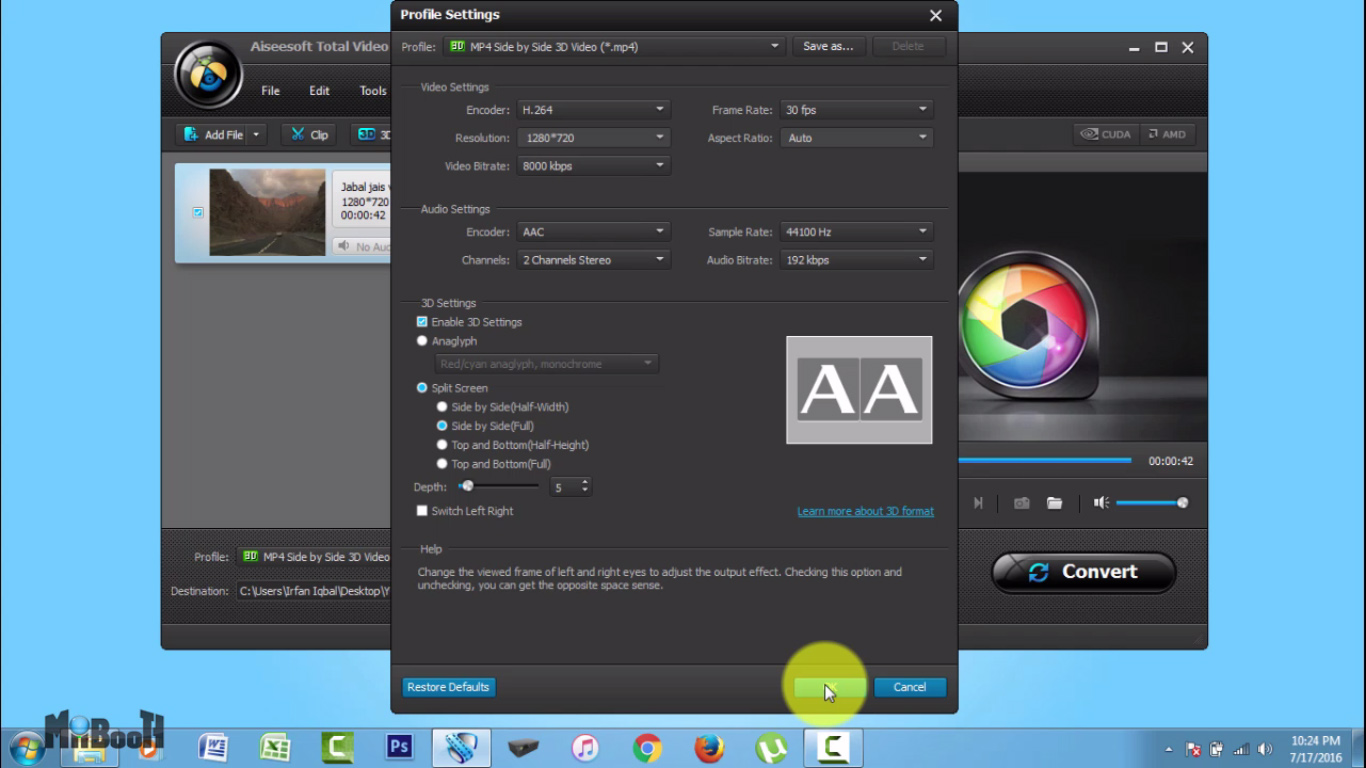
Task: Open the anaglyph type dropdown
Action: point(547,364)
